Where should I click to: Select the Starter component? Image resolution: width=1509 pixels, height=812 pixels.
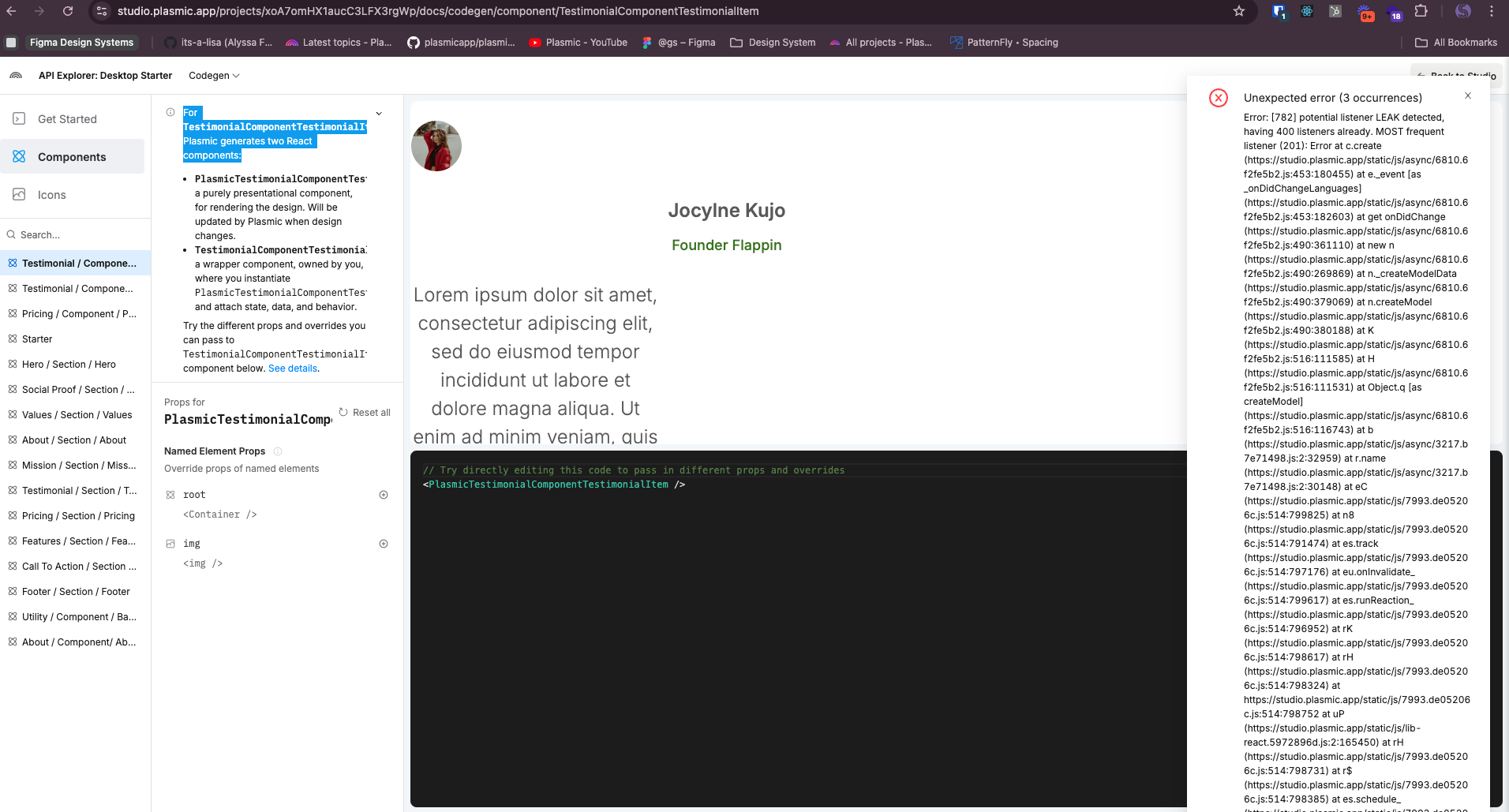76,339
